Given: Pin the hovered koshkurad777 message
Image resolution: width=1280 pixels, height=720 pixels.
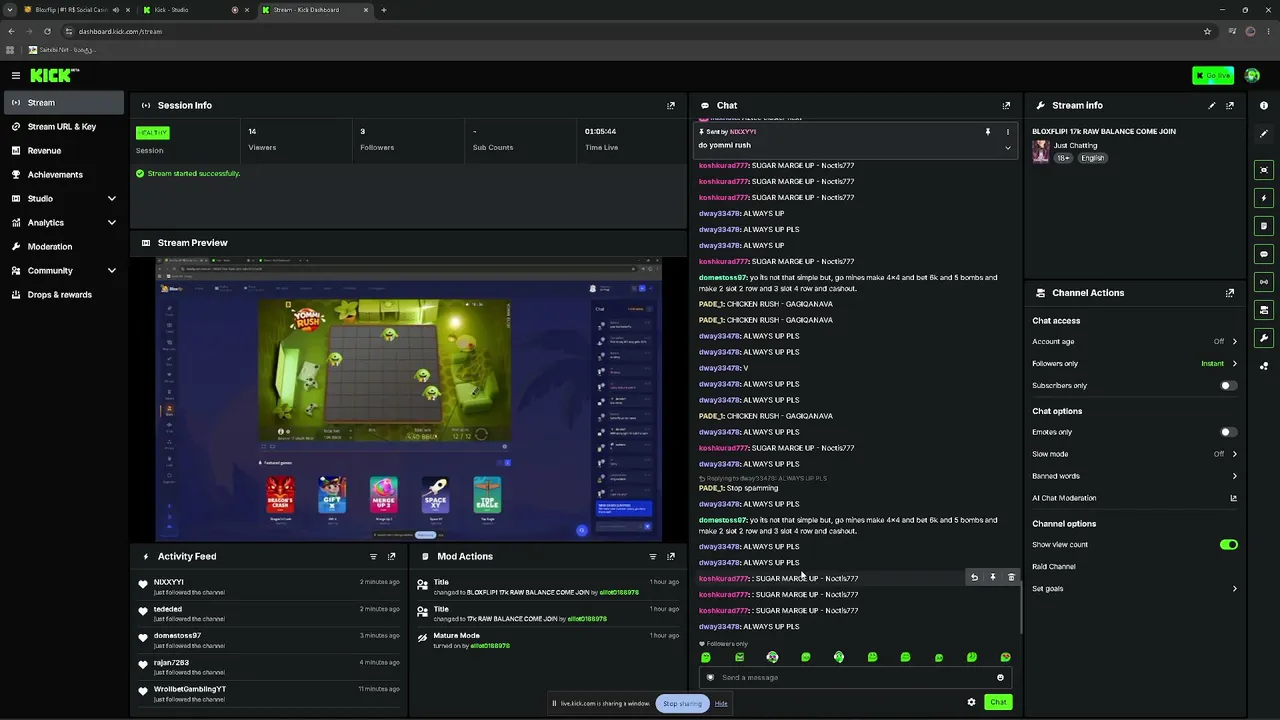Looking at the screenshot, I should click(x=993, y=577).
